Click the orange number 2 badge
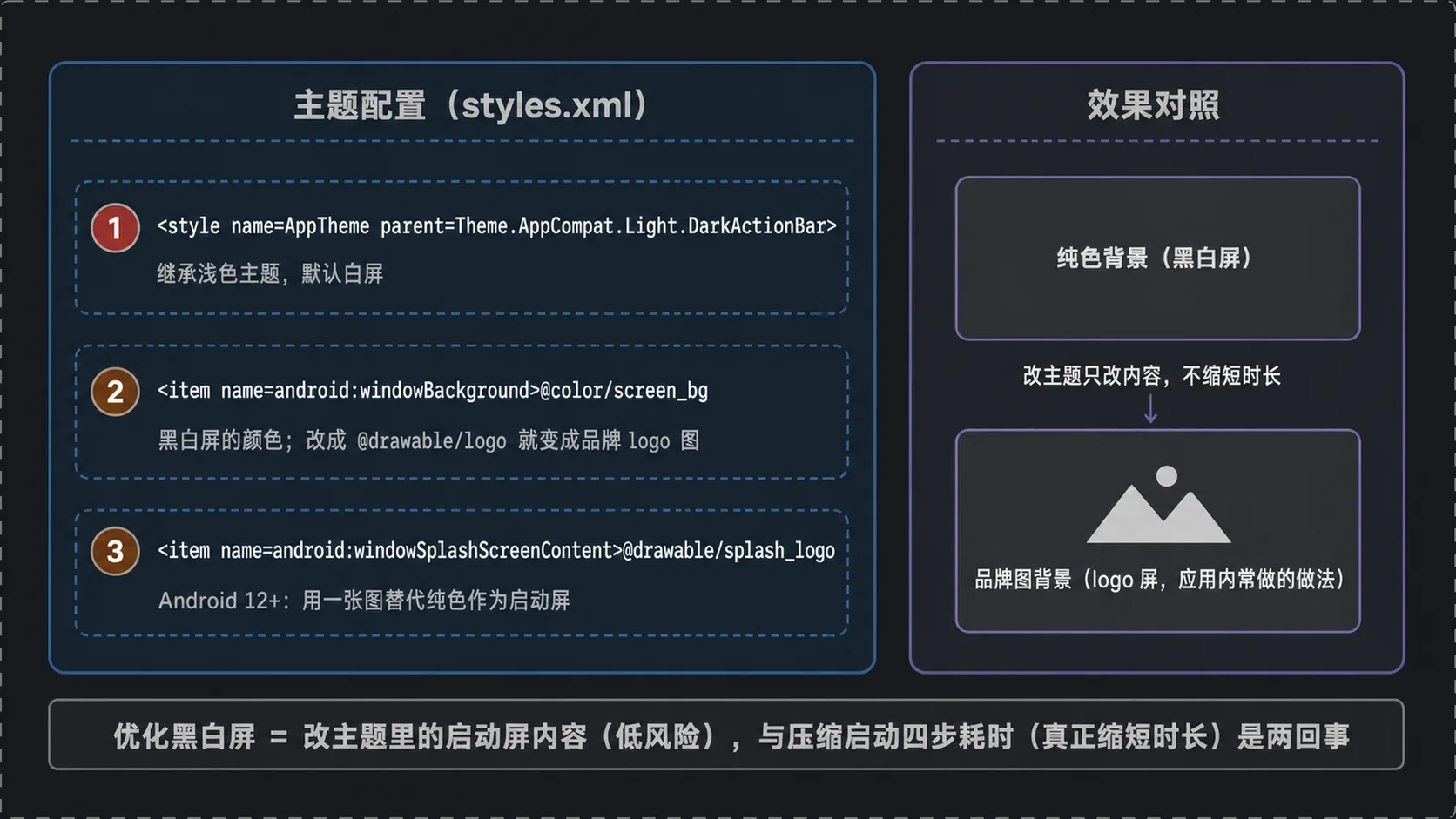Viewport: 1456px width, 819px height. point(115,392)
